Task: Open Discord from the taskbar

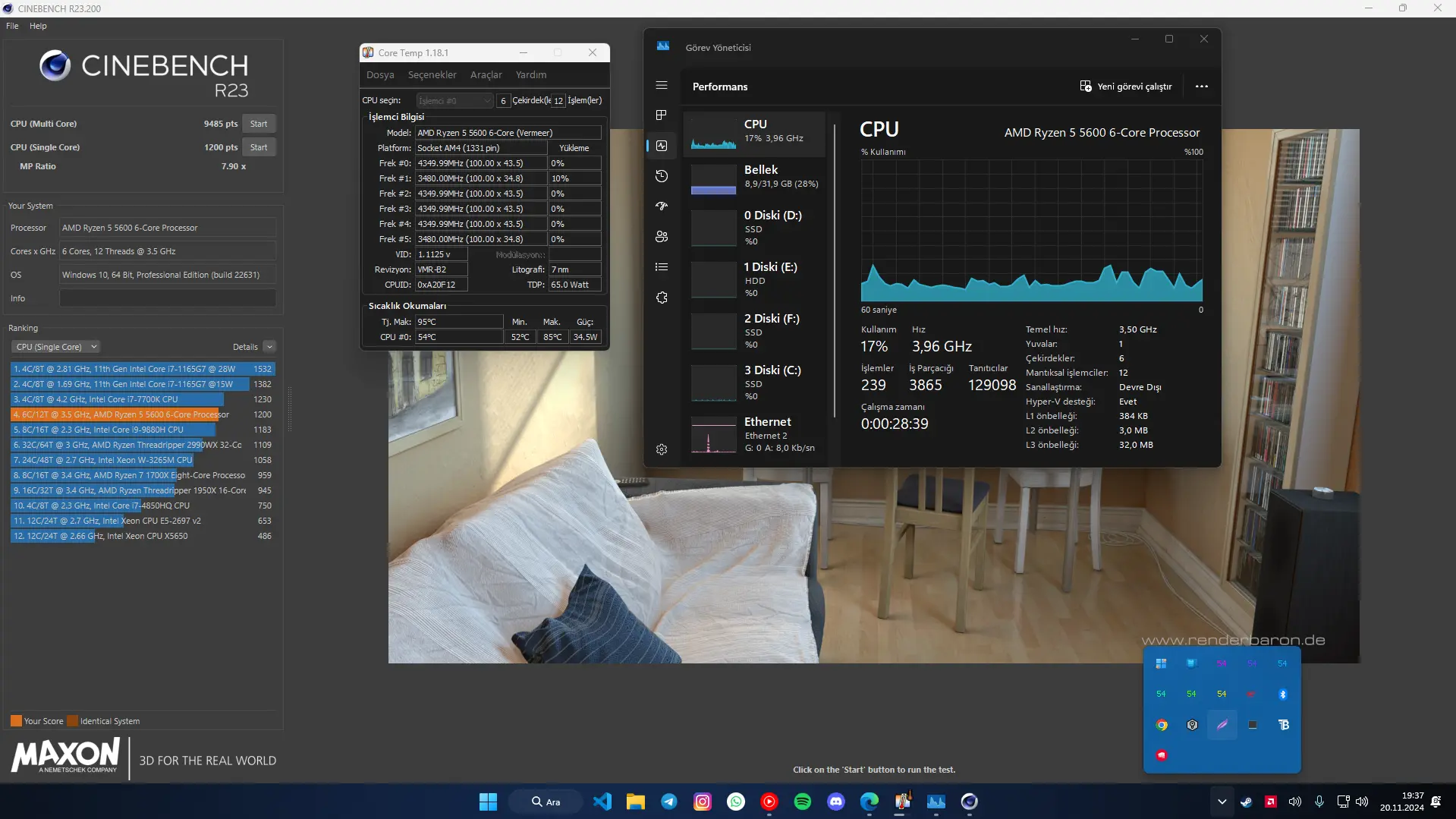Action: (836, 802)
